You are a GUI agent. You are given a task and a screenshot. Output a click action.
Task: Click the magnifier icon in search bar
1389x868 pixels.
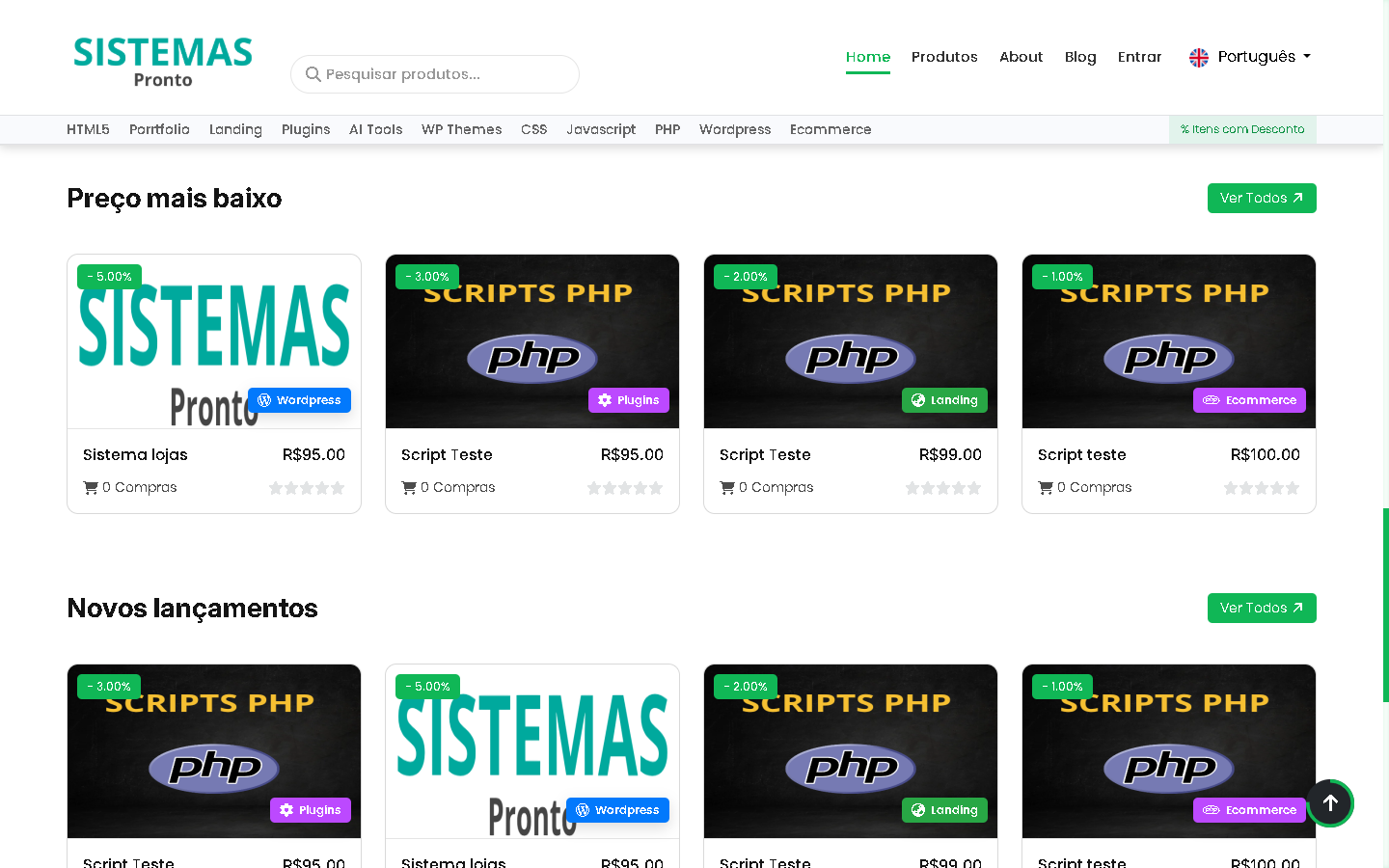coord(313,74)
